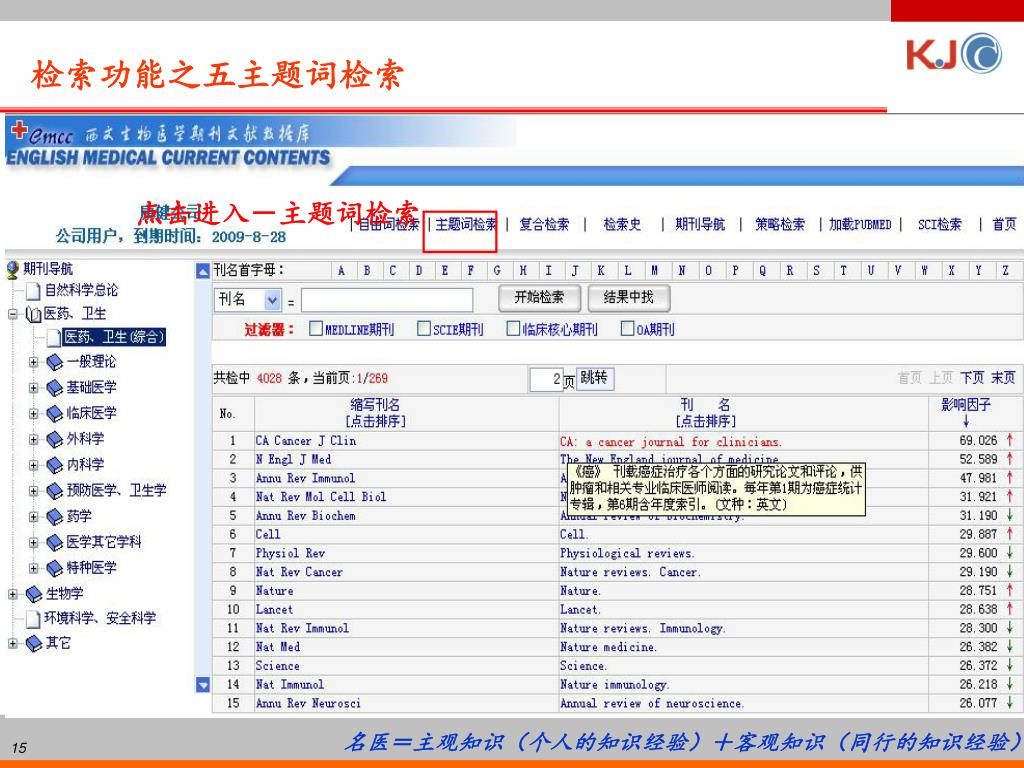Expand the 其它 tree node
This screenshot has width=1024, height=768.
(12, 643)
